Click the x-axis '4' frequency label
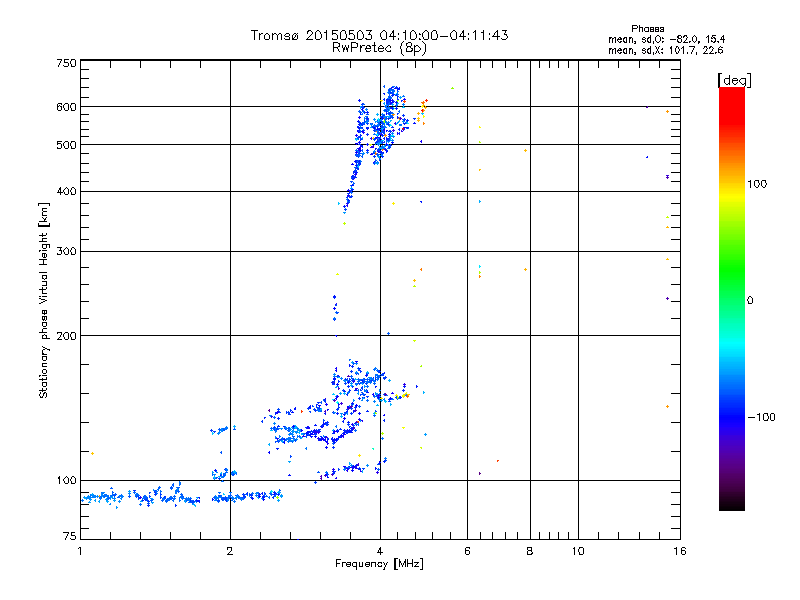The height and width of the screenshot is (600, 800). coord(380,551)
